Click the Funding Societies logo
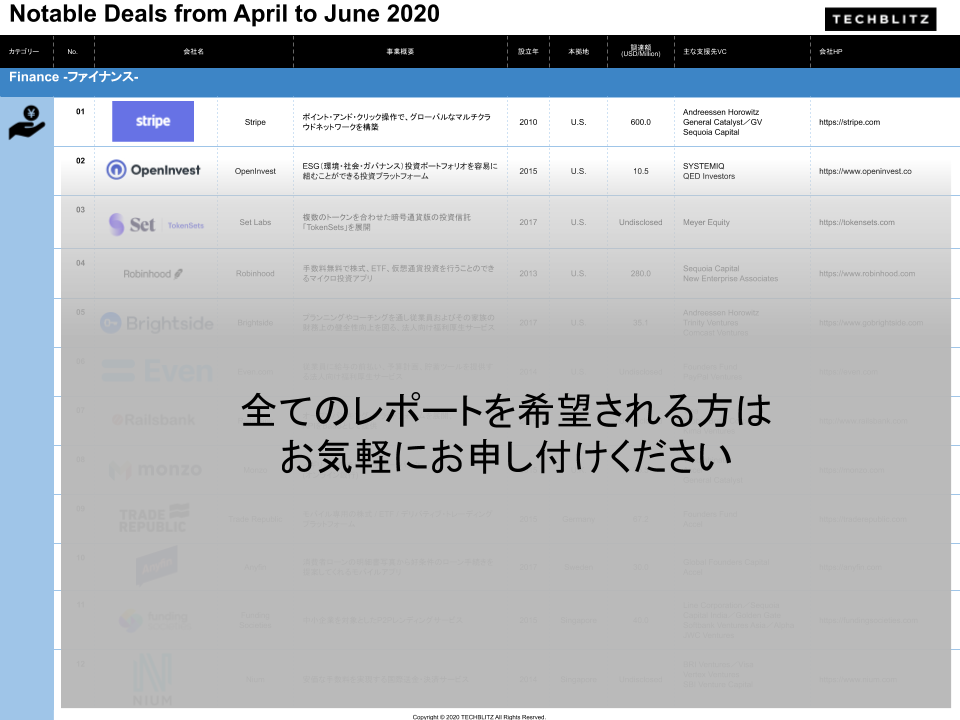 [153, 620]
